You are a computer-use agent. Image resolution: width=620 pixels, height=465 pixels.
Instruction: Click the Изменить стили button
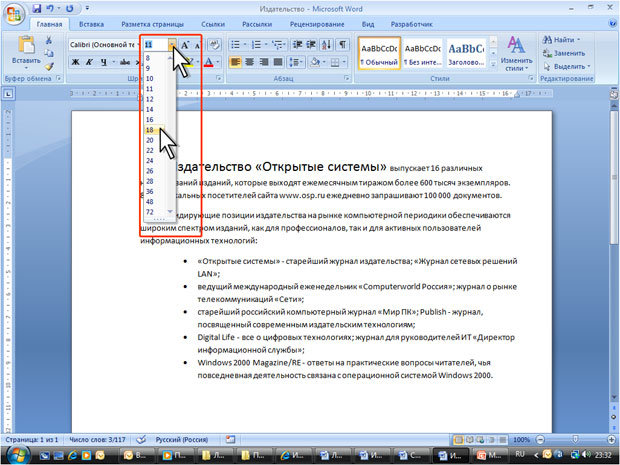point(516,54)
